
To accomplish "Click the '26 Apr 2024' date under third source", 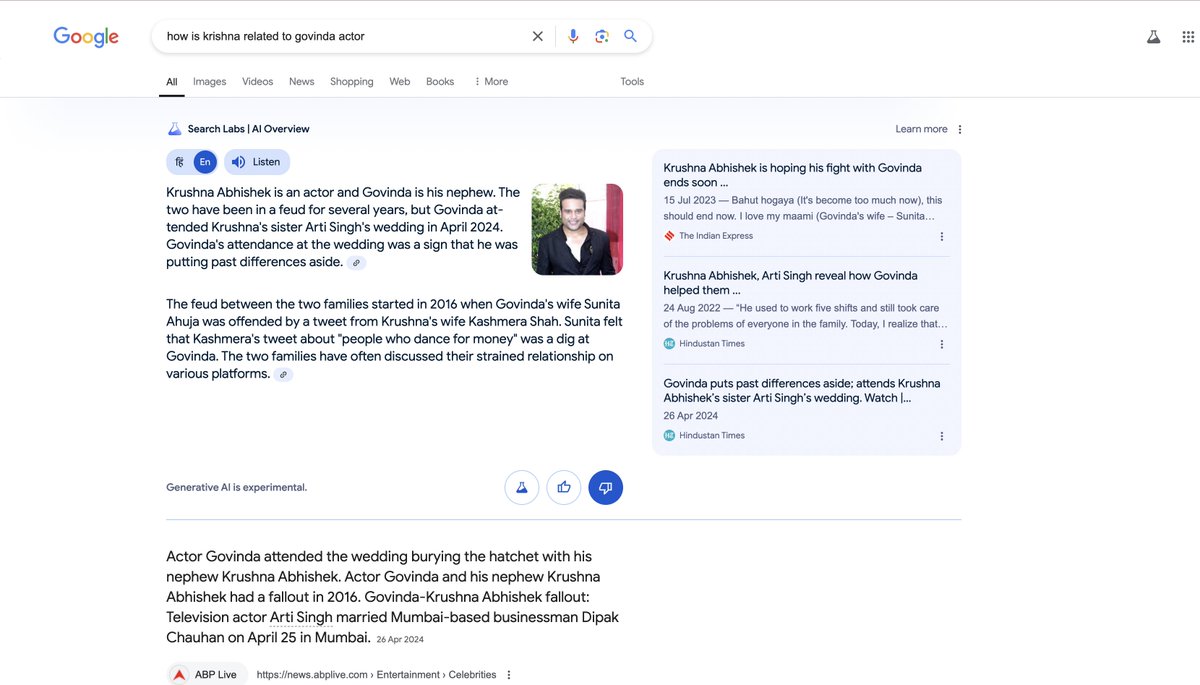I will tap(691, 416).
